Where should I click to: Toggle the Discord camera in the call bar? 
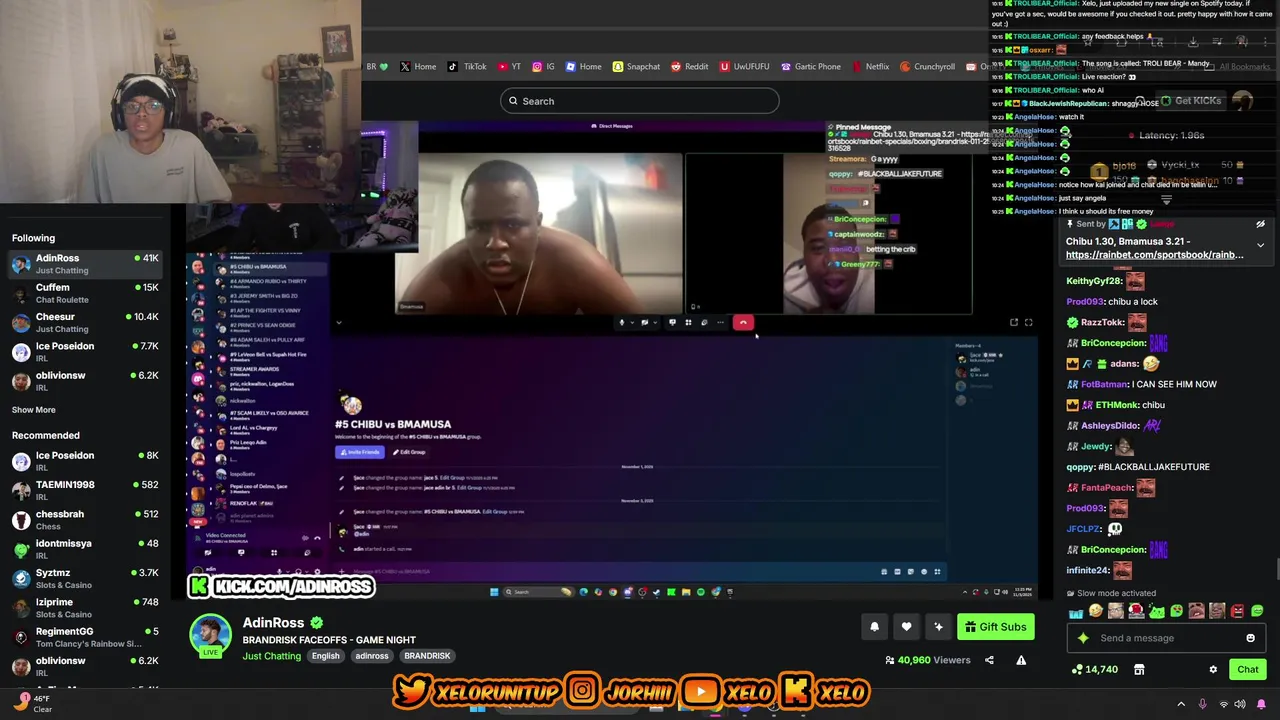tap(645, 322)
